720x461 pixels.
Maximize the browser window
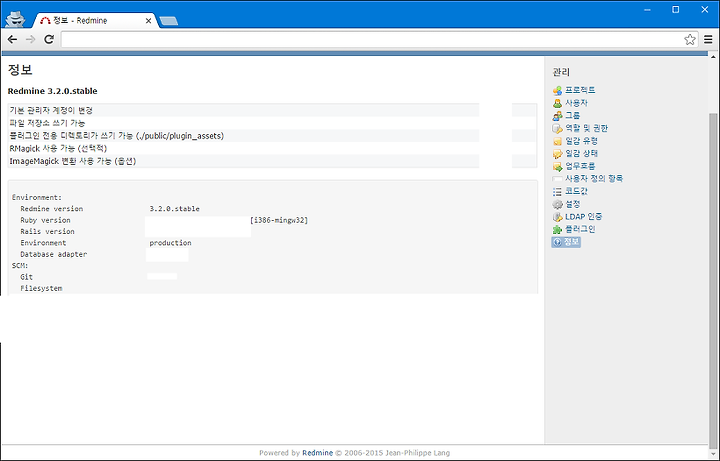pyautogui.click(x=675, y=10)
